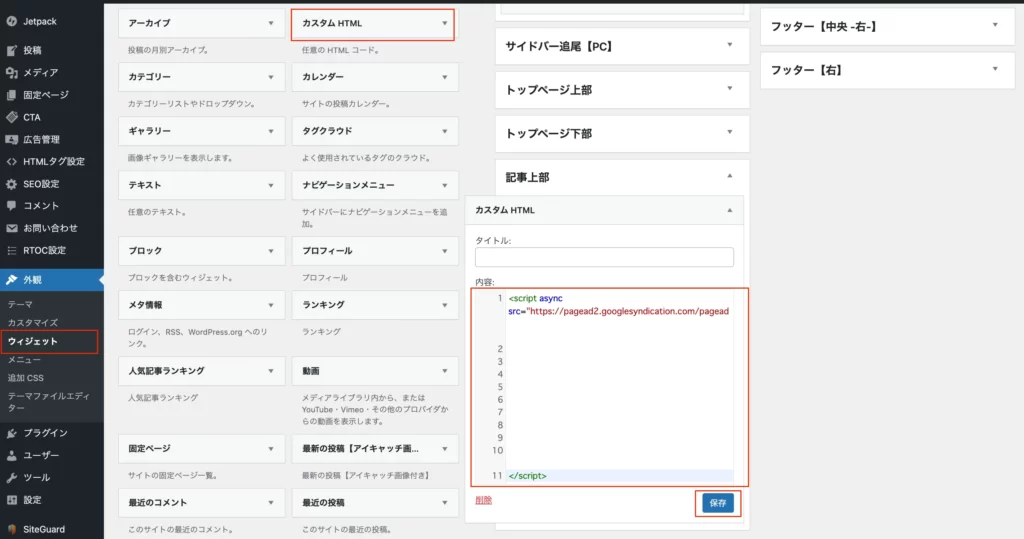Open the カスタマイズ submenu item
The width and height of the screenshot is (1024, 539).
[x=33, y=323]
